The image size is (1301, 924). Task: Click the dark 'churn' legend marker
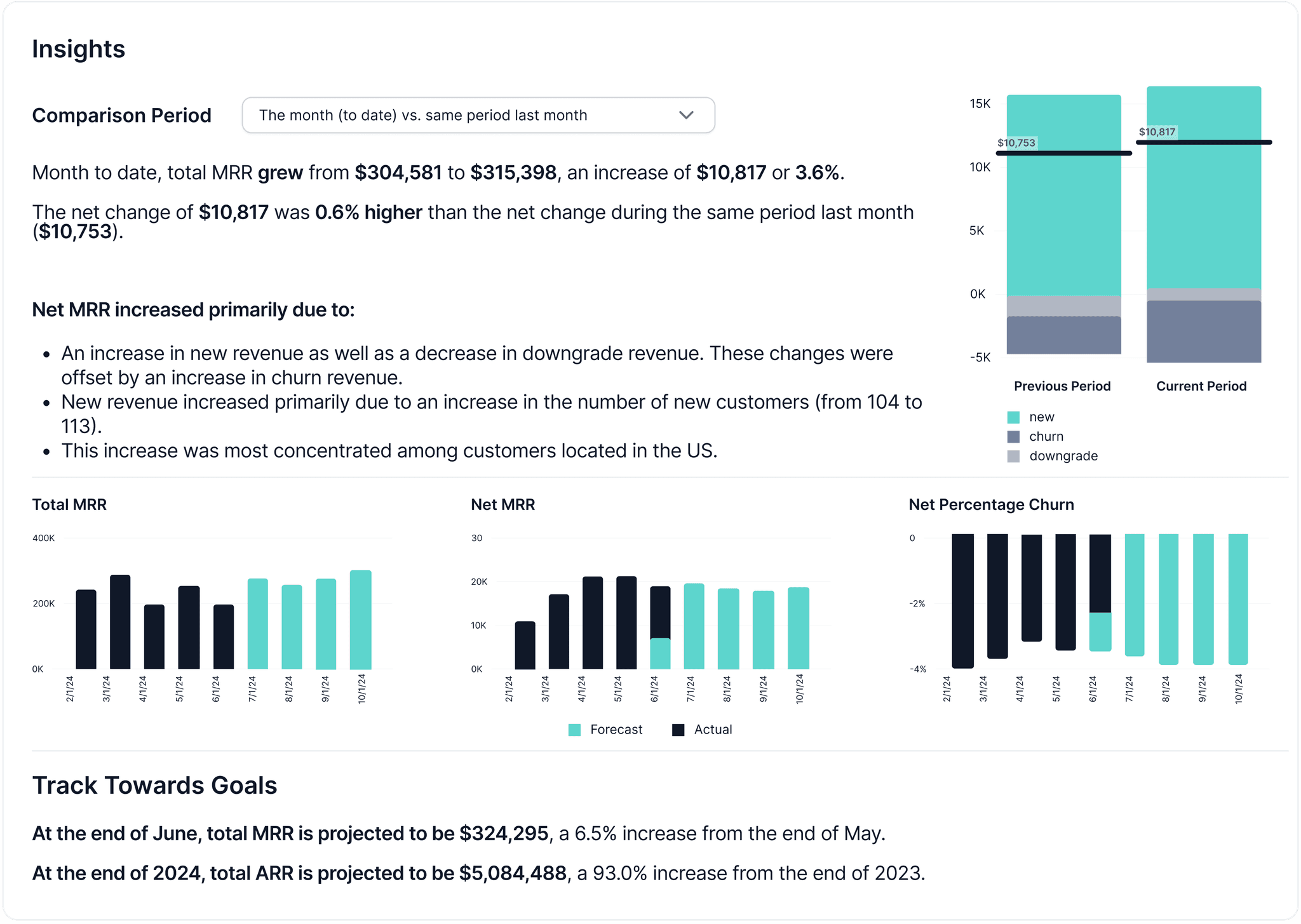1014,436
